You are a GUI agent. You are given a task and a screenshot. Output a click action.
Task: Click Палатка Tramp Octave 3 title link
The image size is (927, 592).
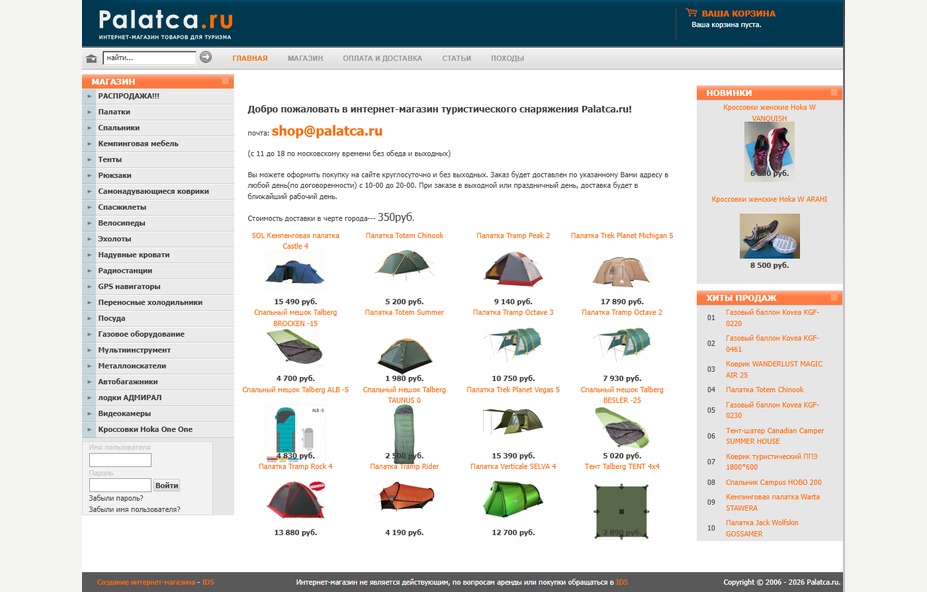point(513,312)
